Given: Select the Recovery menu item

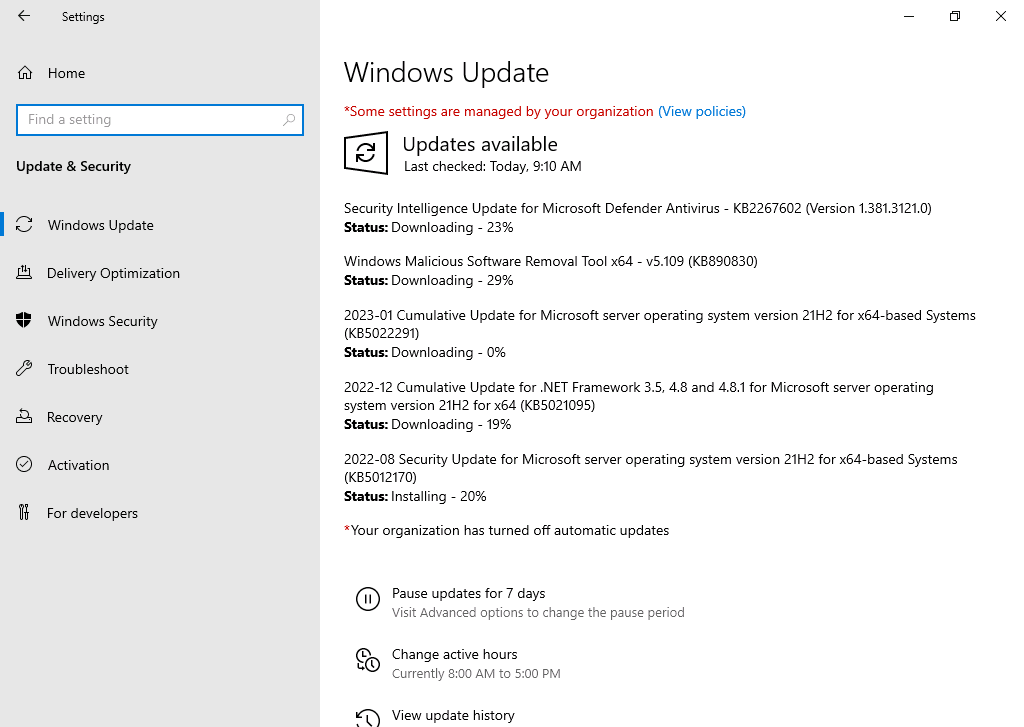Looking at the screenshot, I should point(74,417).
